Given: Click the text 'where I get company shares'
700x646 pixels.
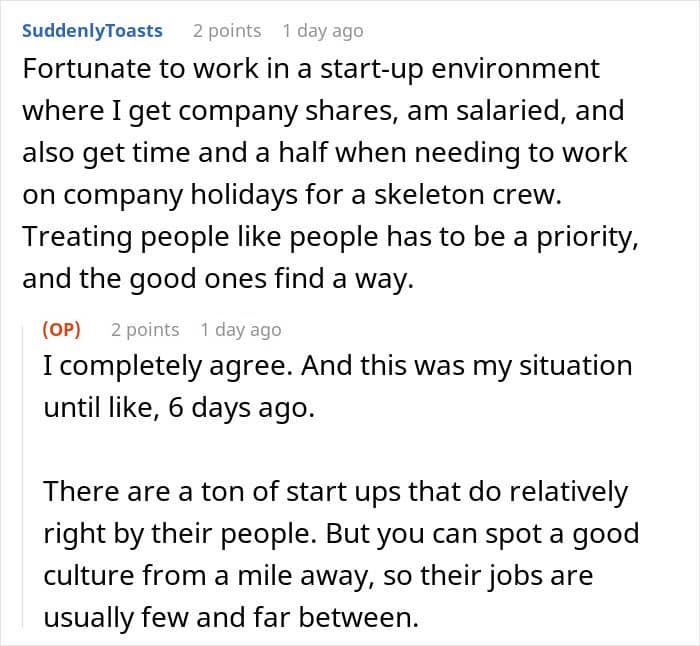Looking at the screenshot, I should (x=208, y=111).
